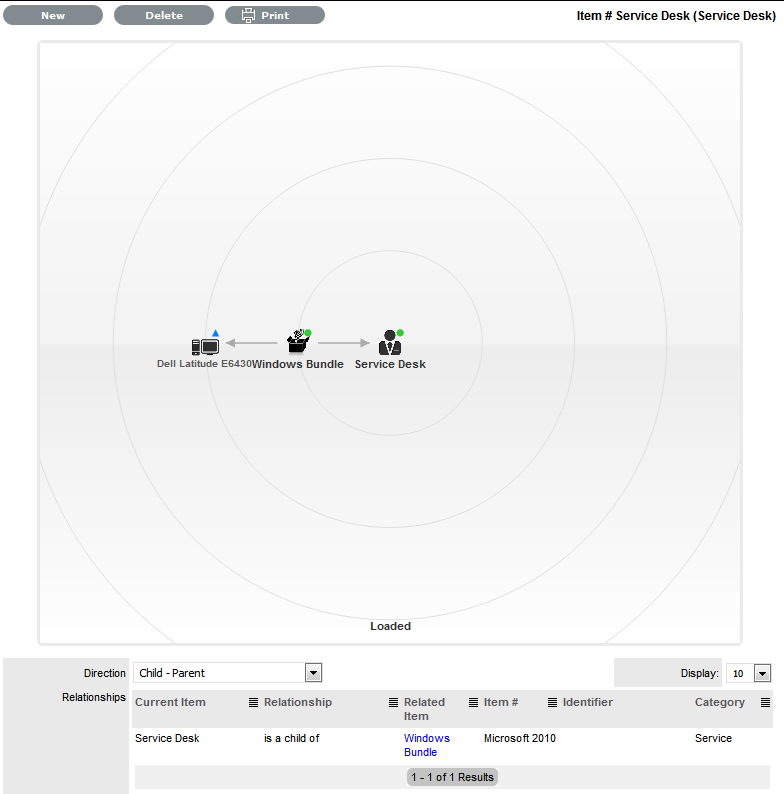The height and width of the screenshot is (794, 784).
Task: Sort by the Category column header
Action: [720, 702]
